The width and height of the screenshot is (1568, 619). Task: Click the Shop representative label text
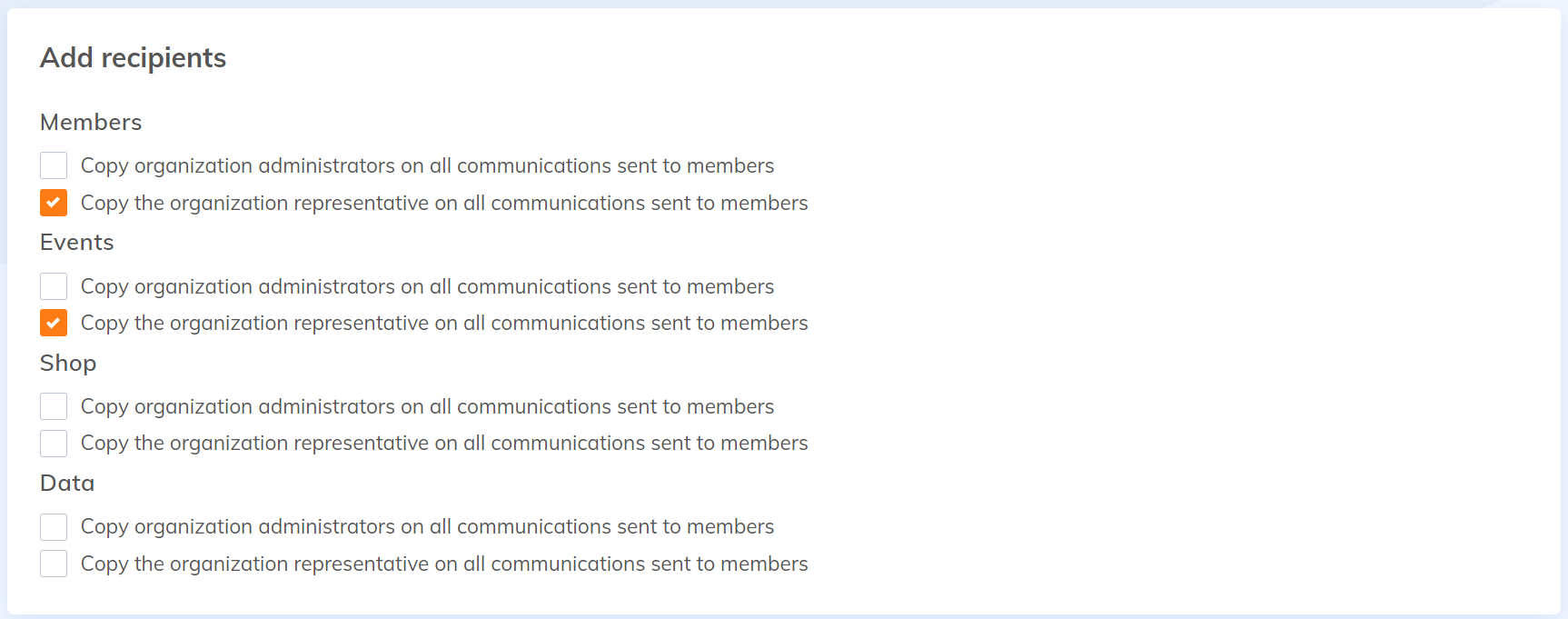(x=444, y=444)
